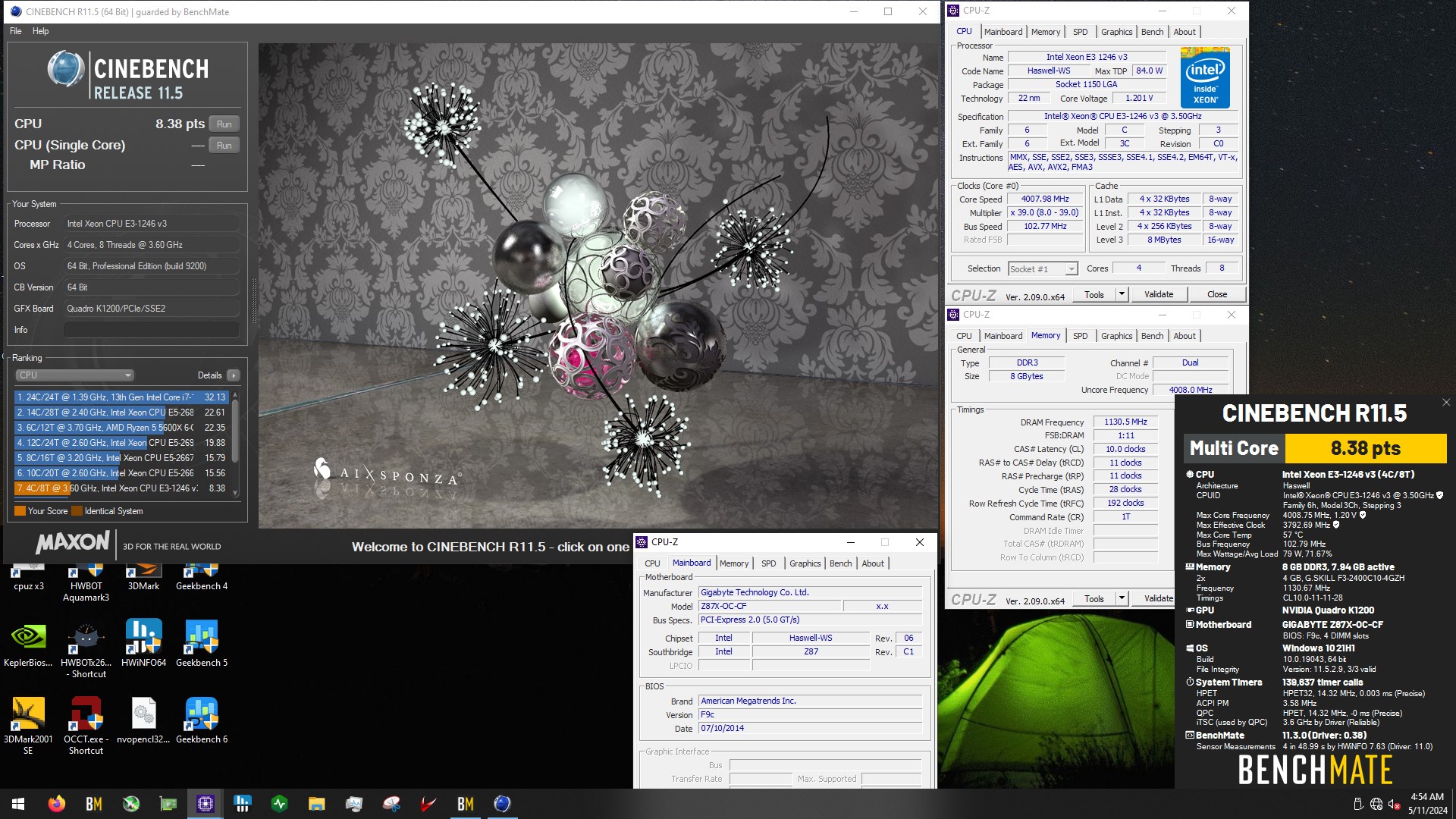Click the Info input field in Cinebench
The width and height of the screenshot is (1456, 819).
coord(152,330)
